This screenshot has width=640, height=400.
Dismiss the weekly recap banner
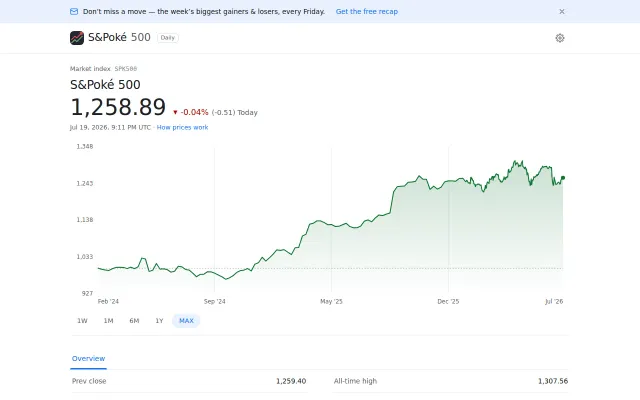(x=562, y=11)
